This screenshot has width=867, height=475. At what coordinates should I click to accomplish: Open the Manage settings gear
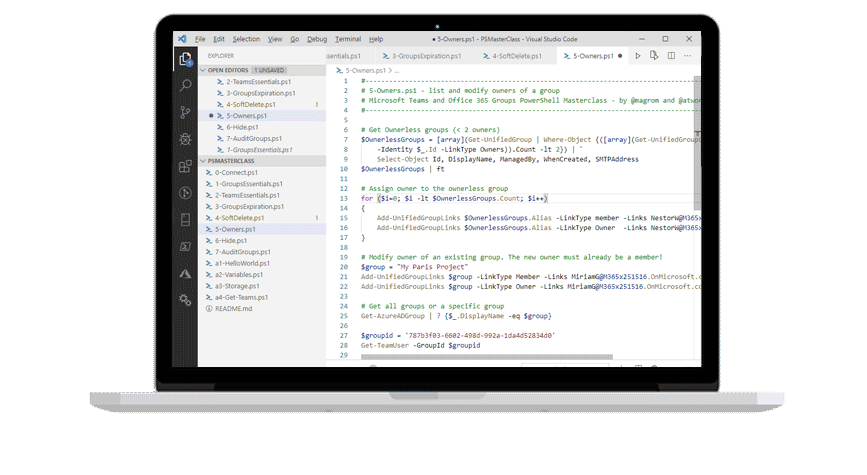point(185,300)
